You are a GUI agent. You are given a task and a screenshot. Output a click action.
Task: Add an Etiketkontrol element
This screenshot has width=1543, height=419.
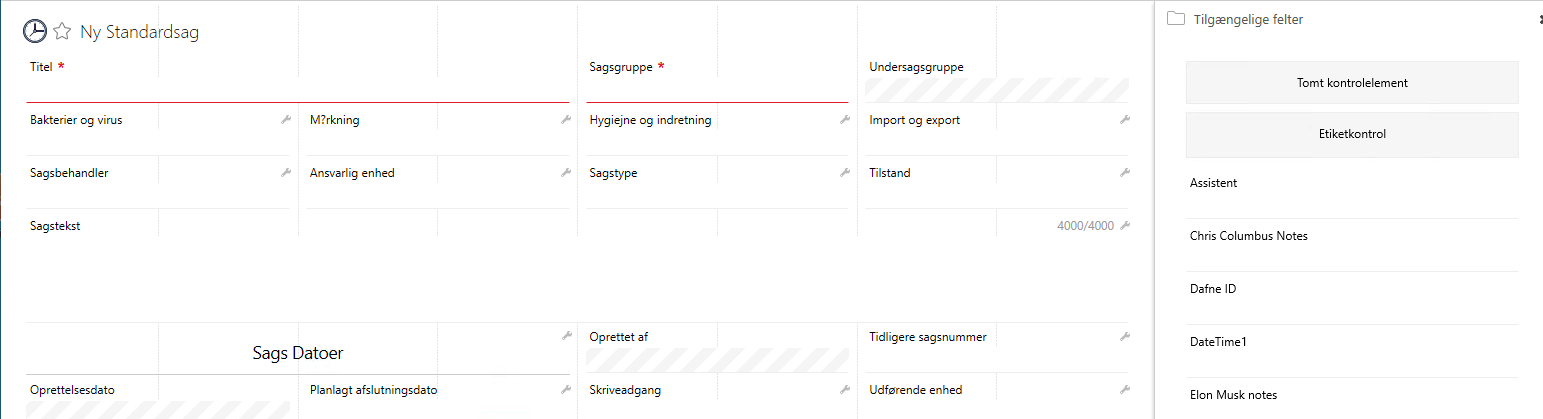(x=1352, y=134)
